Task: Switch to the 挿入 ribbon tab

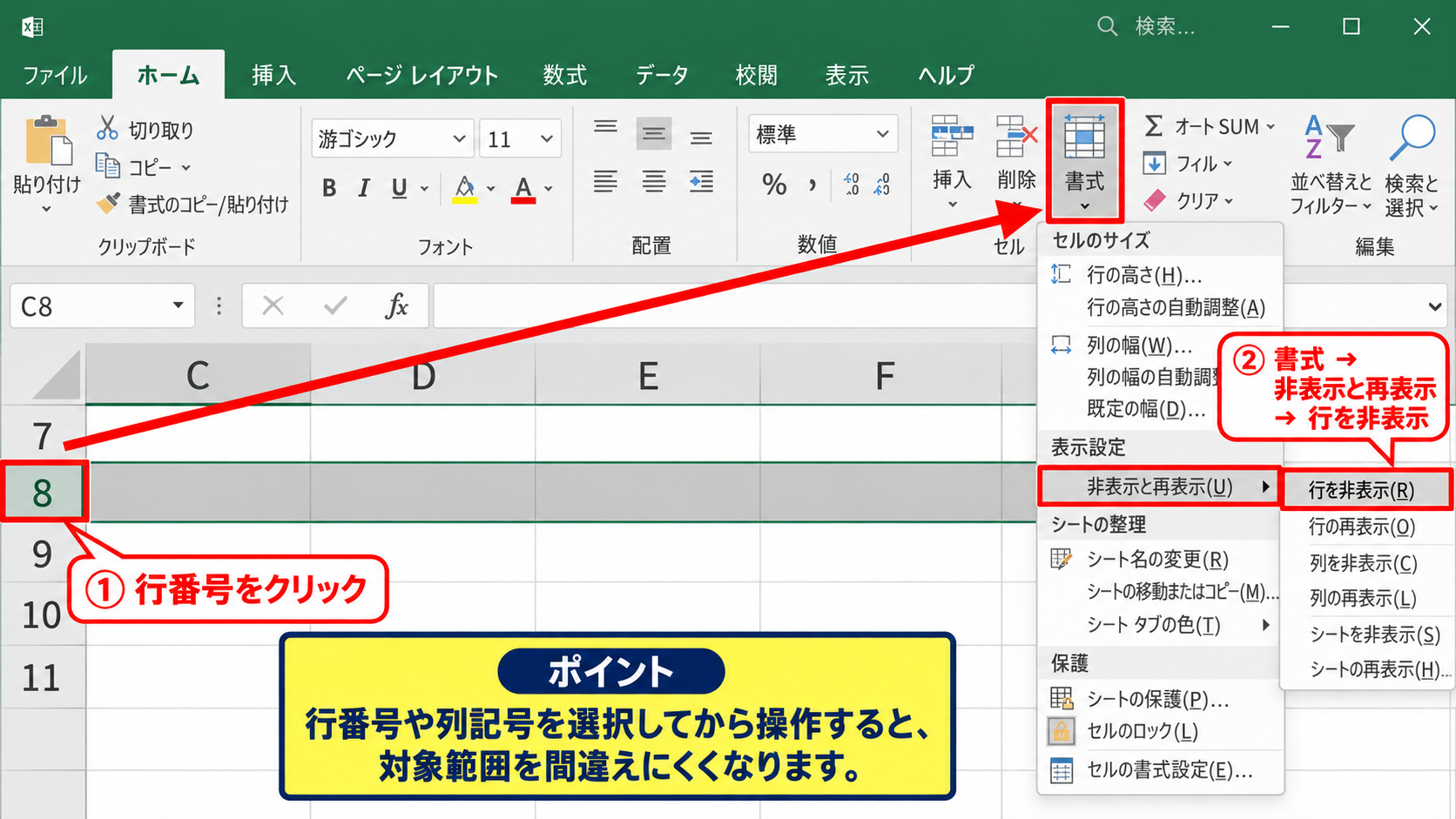Action: tap(274, 75)
